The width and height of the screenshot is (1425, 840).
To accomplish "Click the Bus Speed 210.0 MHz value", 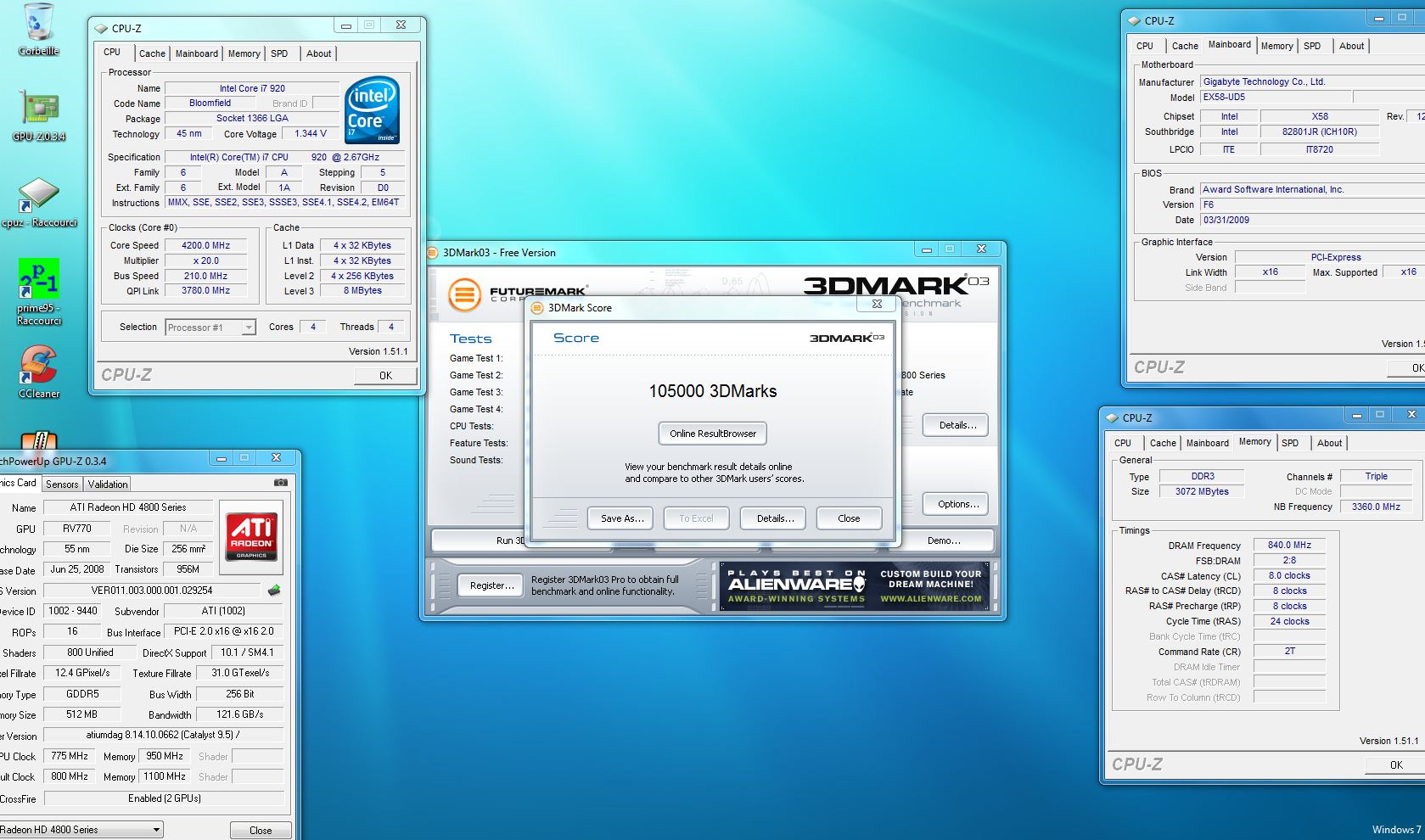I will (206, 276).
